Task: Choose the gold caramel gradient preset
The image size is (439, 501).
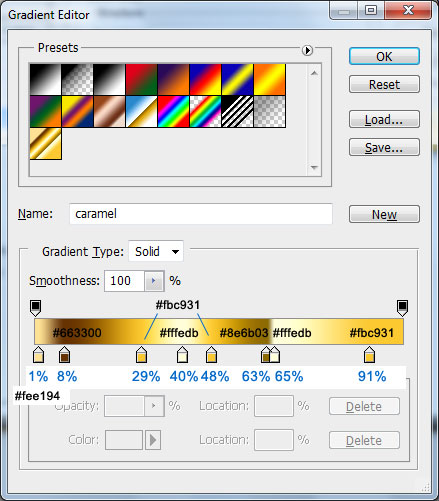Action: [46, 144]
